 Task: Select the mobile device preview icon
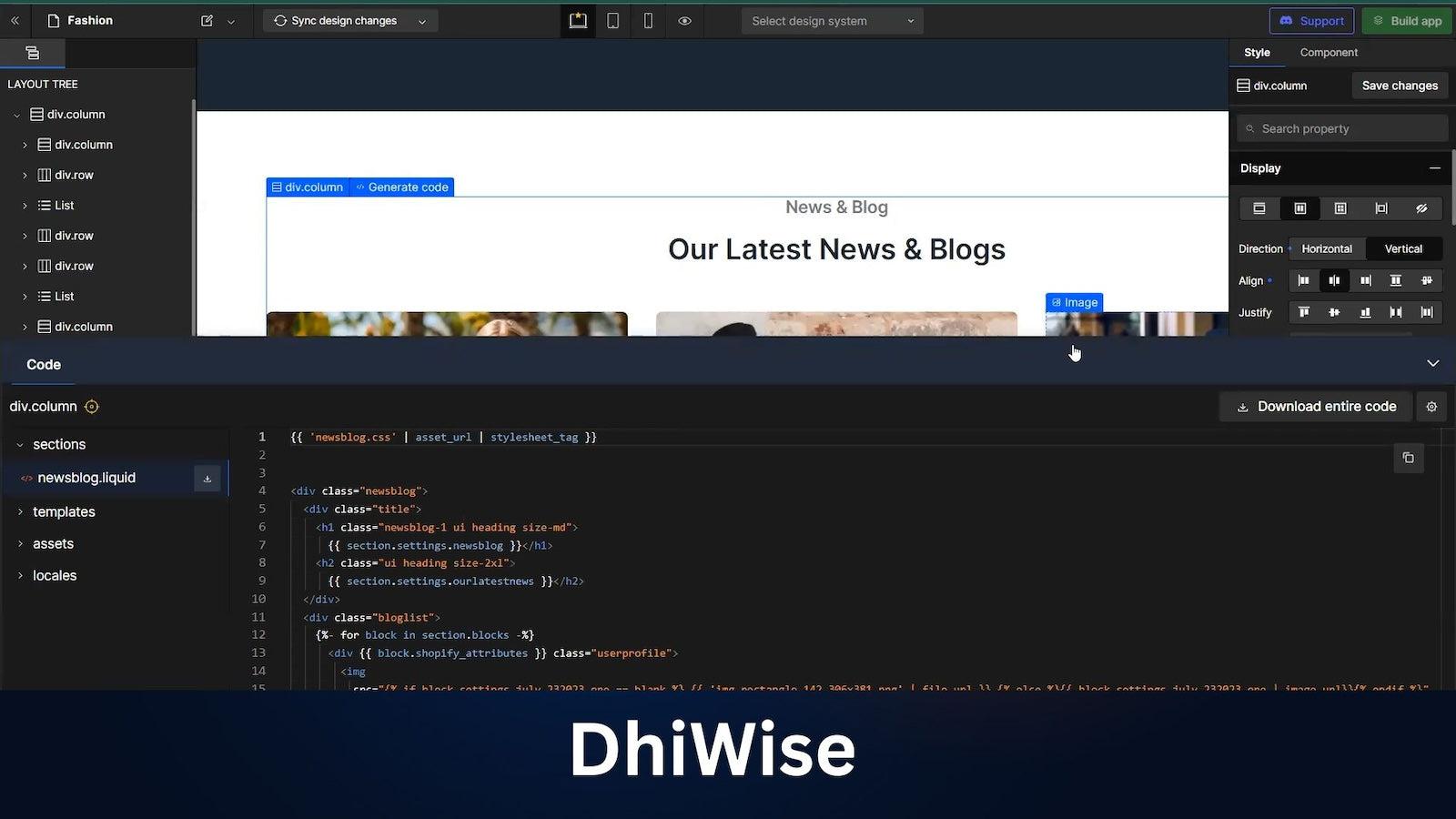coord(648,20)
